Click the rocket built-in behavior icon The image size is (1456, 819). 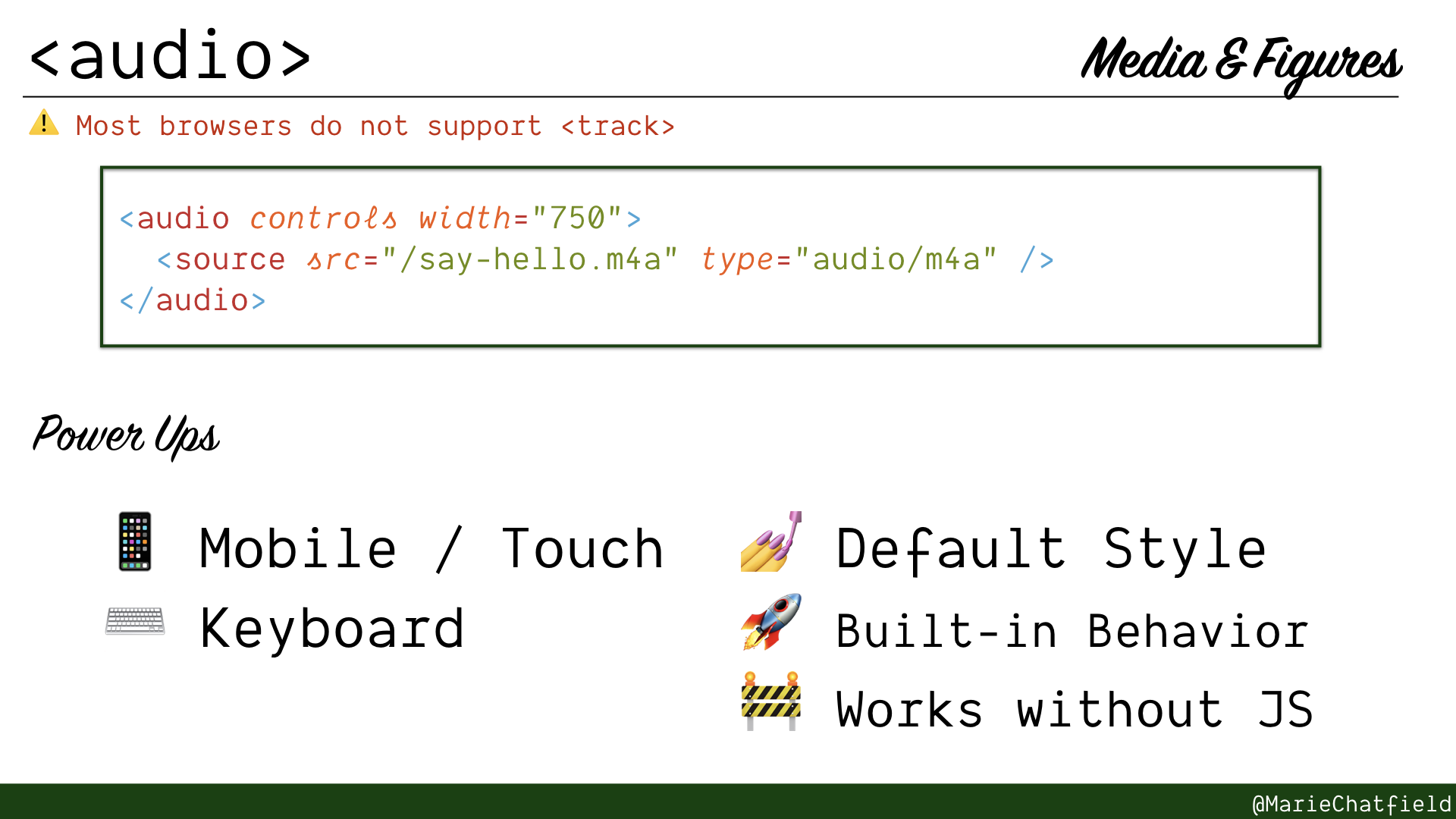775,624
